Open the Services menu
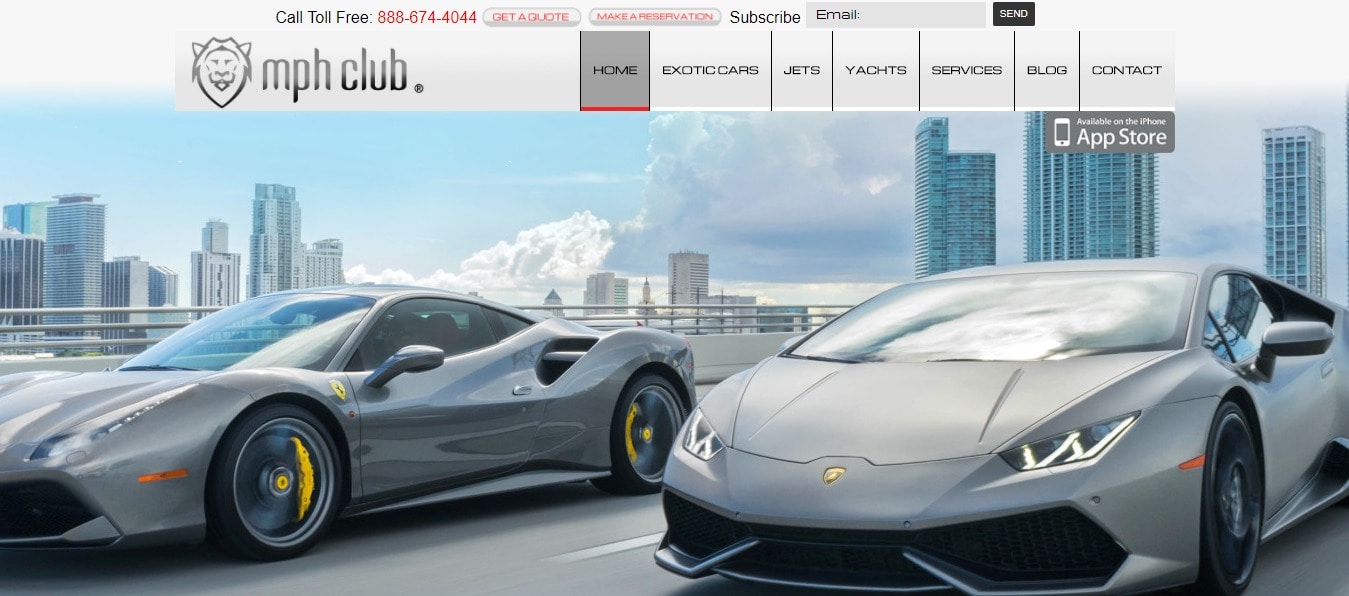 coord(966,70)
